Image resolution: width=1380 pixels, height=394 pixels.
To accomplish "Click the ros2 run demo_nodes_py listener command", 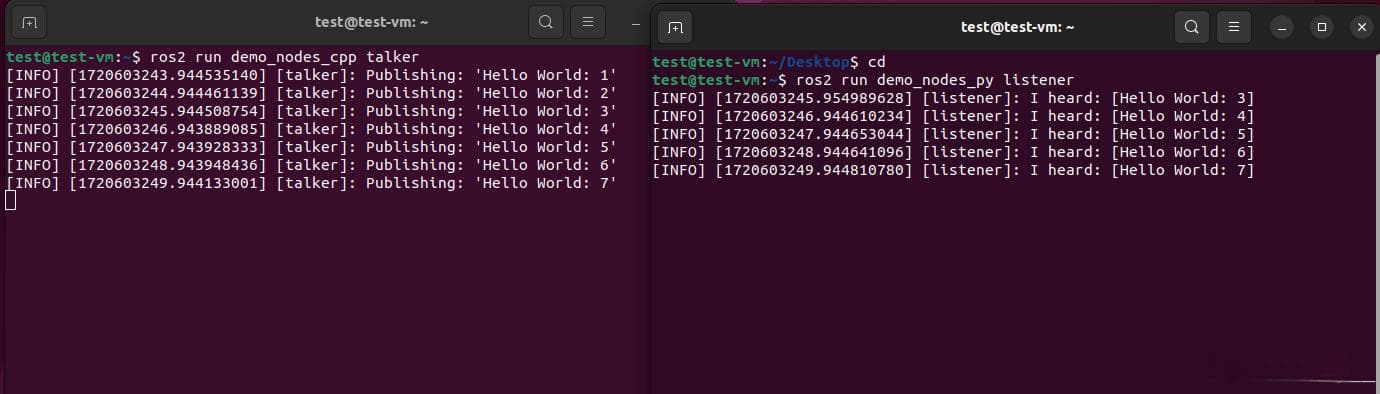I will pyautogui.click(x=935, y=79).
